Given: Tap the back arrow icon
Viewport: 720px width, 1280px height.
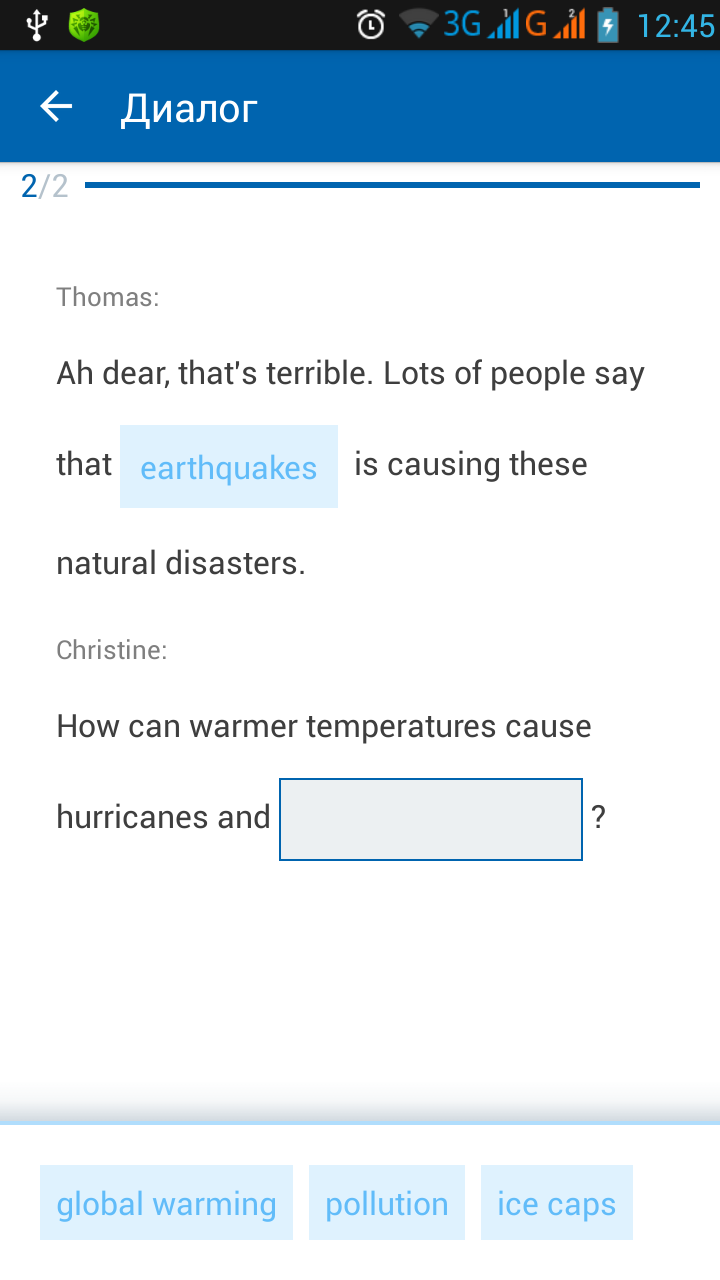Looking at the screenshot, I should coord(57,107).
